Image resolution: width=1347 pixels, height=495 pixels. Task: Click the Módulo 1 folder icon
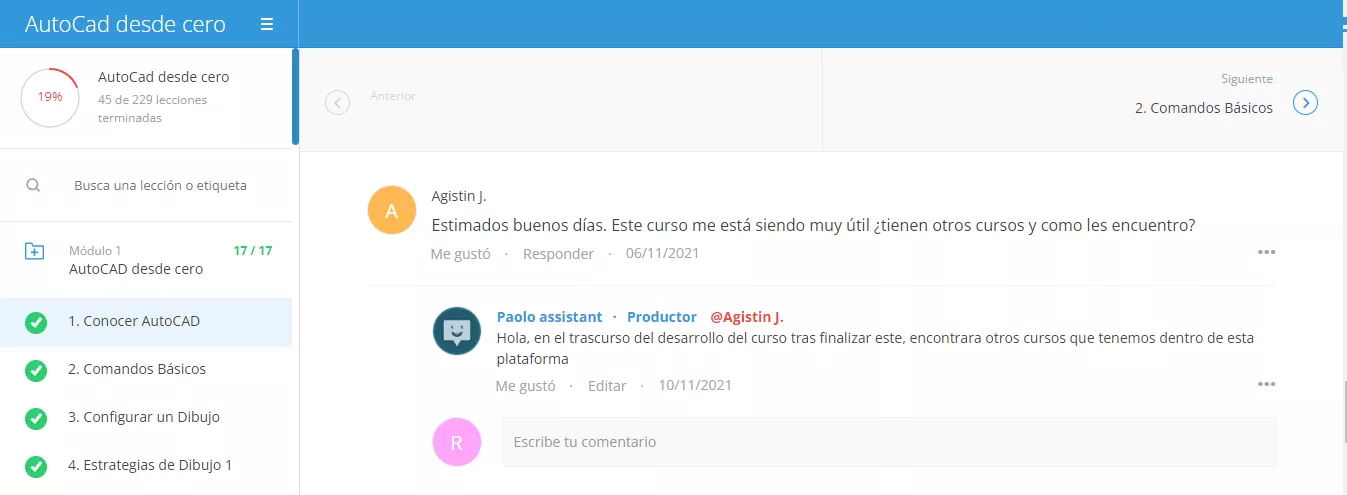(34, 251)
